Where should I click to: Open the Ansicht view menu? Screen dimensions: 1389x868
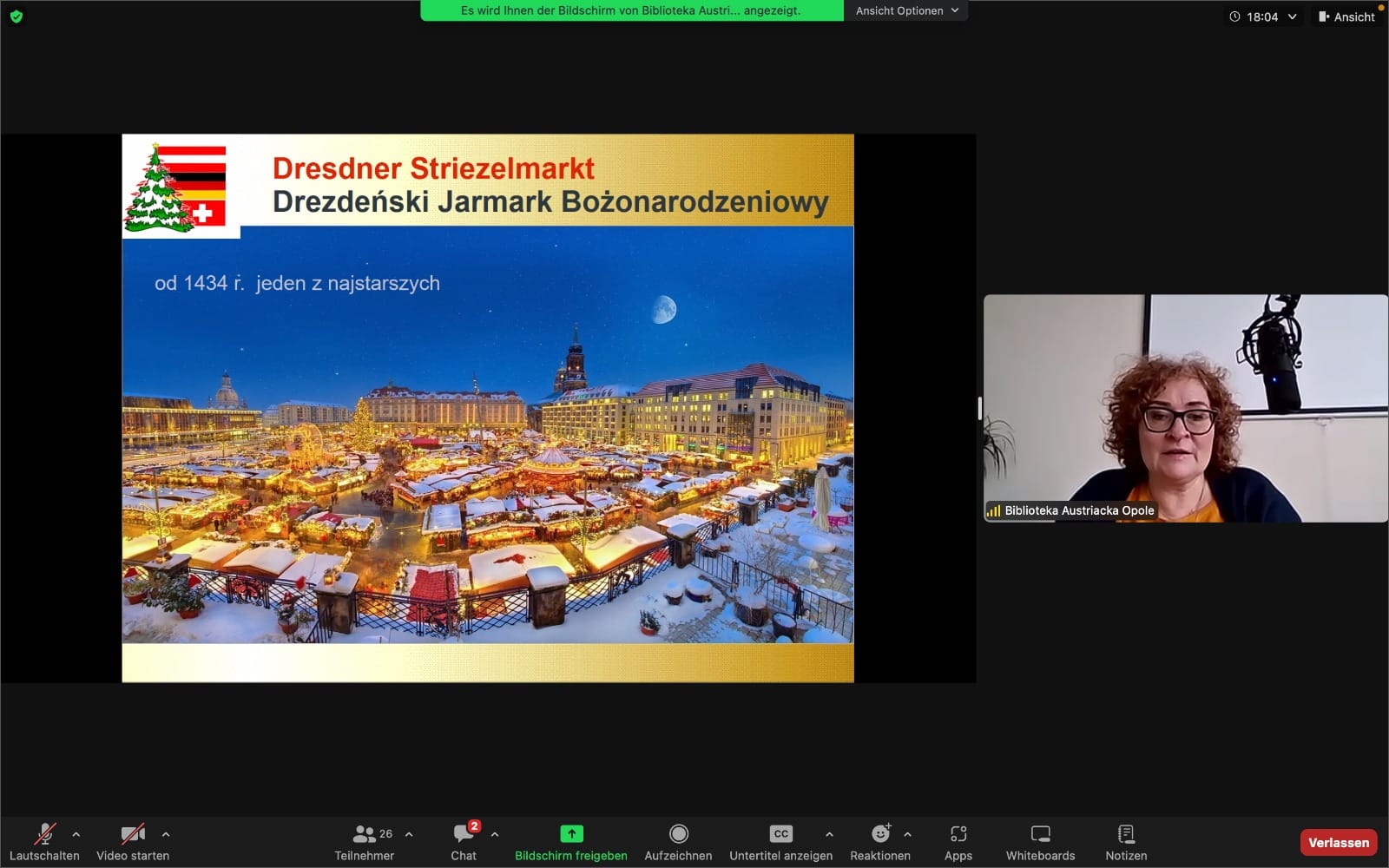pos(1346,16)
